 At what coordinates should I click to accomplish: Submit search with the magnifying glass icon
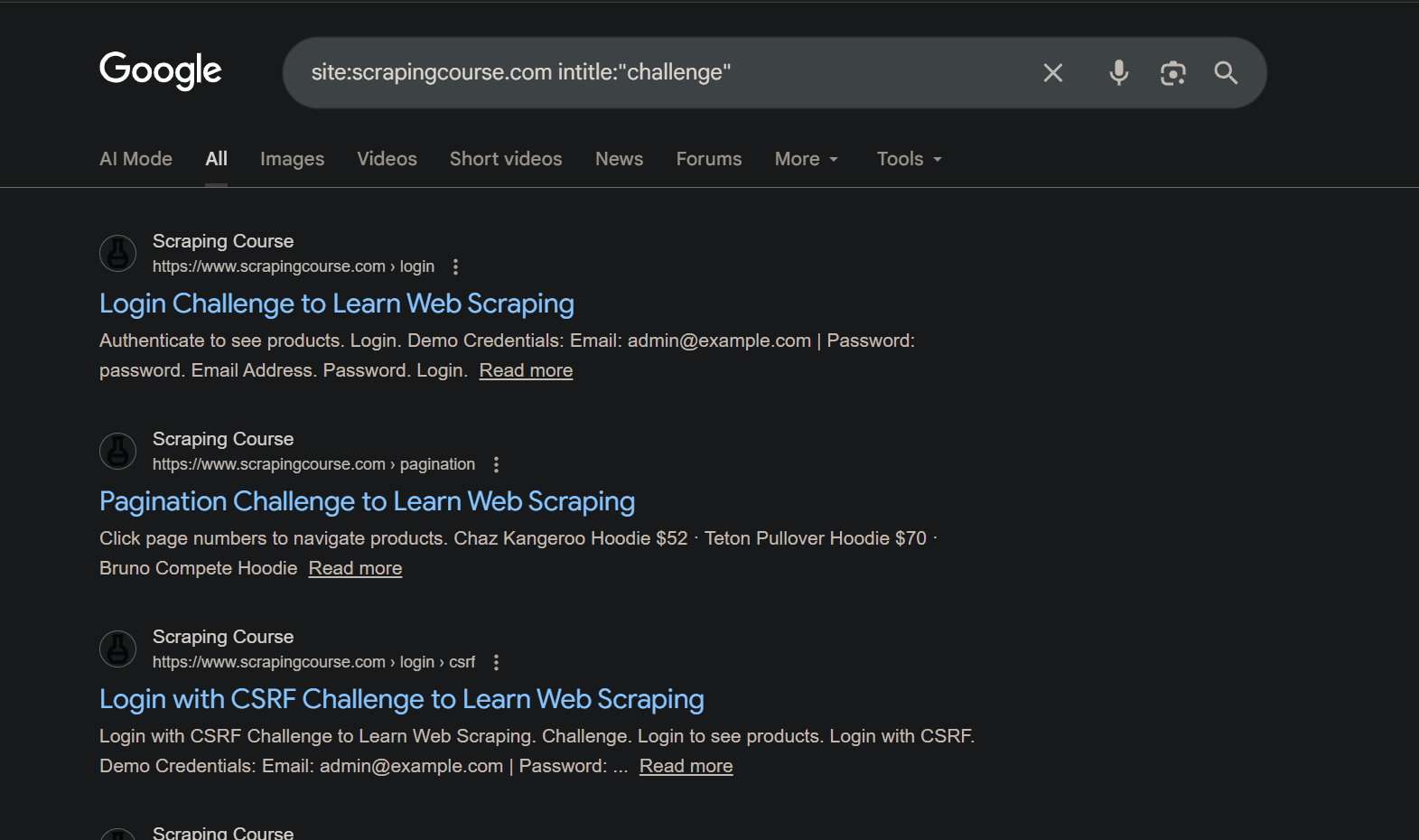[1226, 73]
